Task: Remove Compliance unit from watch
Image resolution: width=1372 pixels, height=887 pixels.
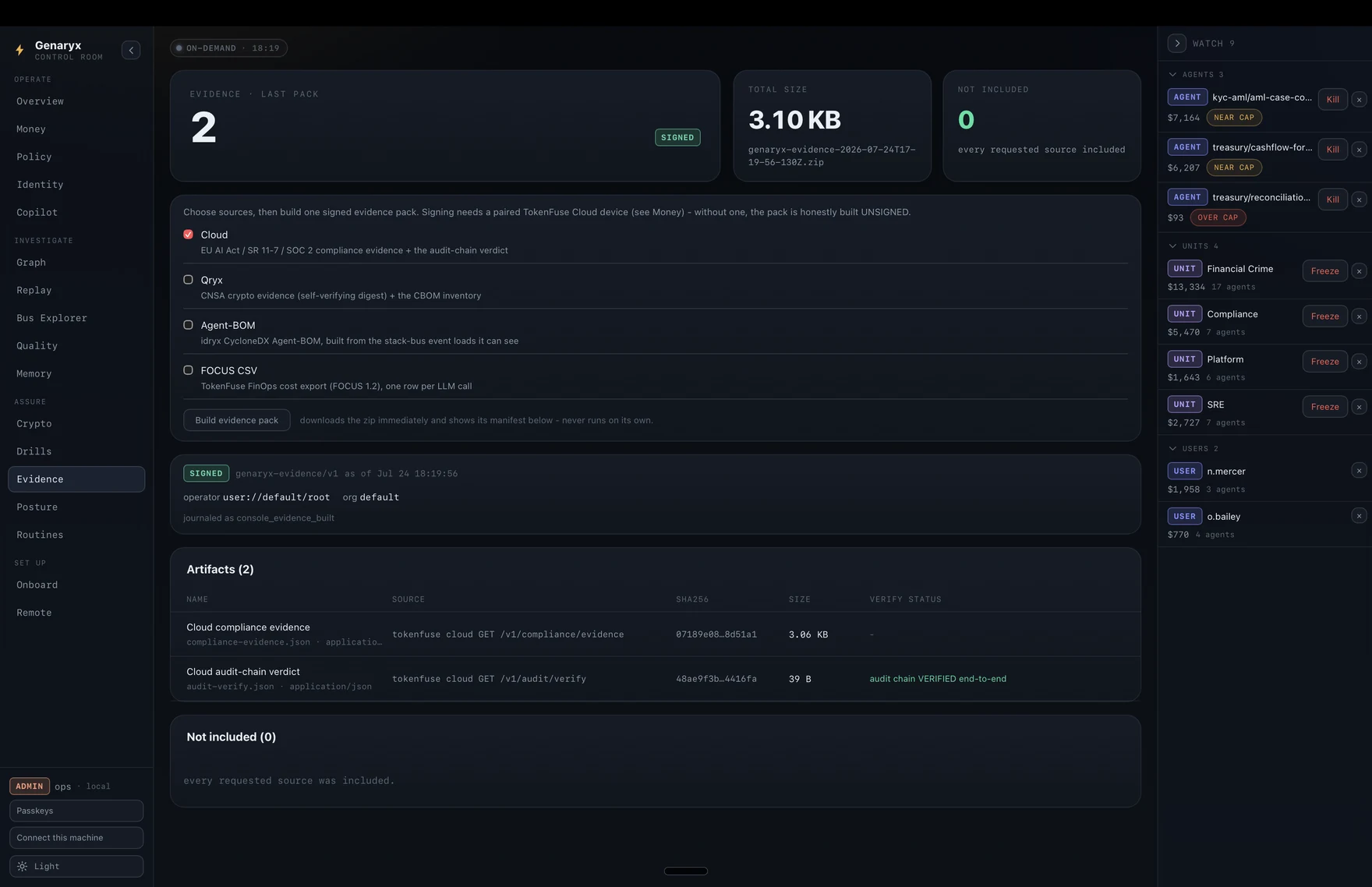Action: 1359,316
